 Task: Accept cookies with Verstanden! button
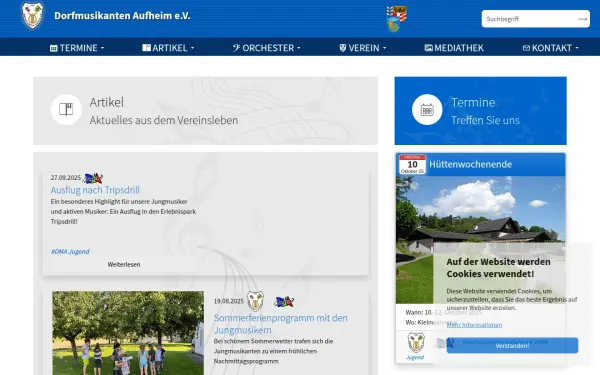512,346
